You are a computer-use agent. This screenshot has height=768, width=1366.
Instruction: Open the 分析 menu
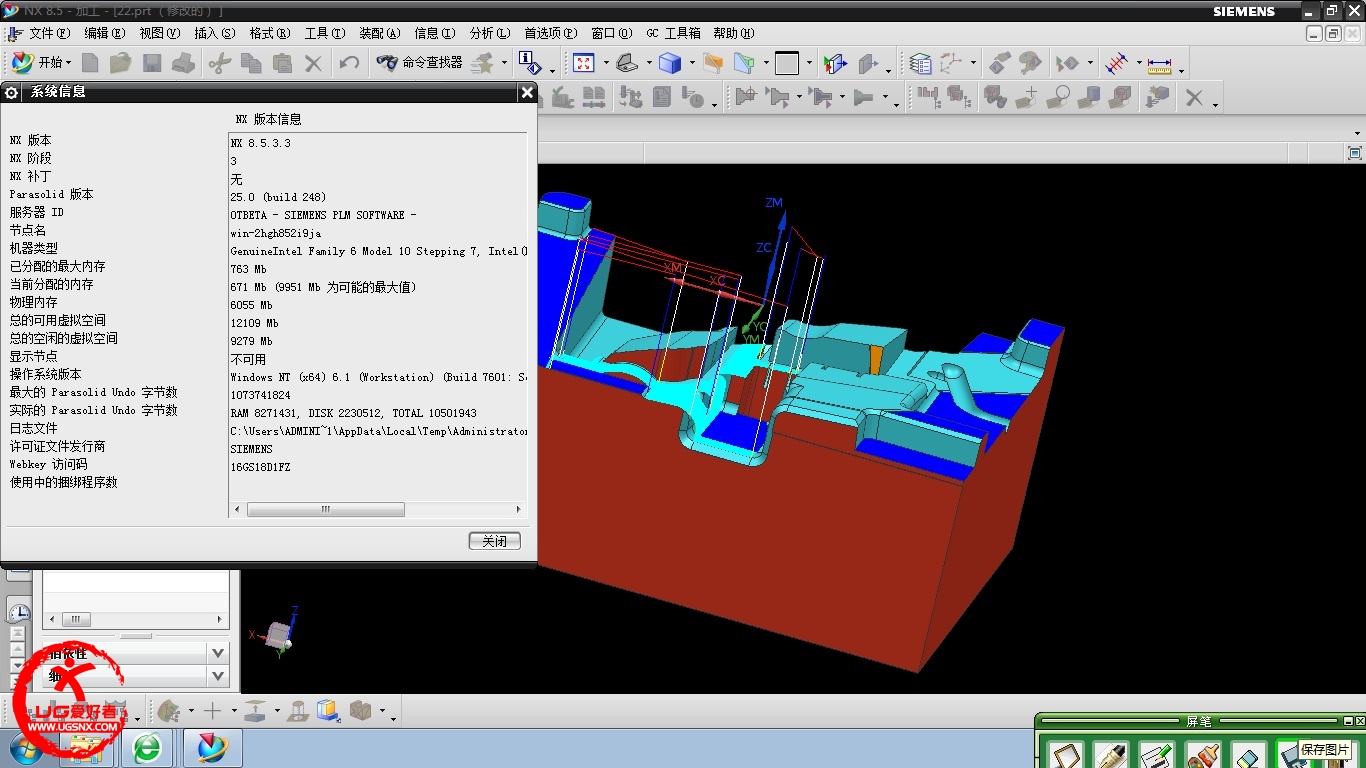point(490,33)
